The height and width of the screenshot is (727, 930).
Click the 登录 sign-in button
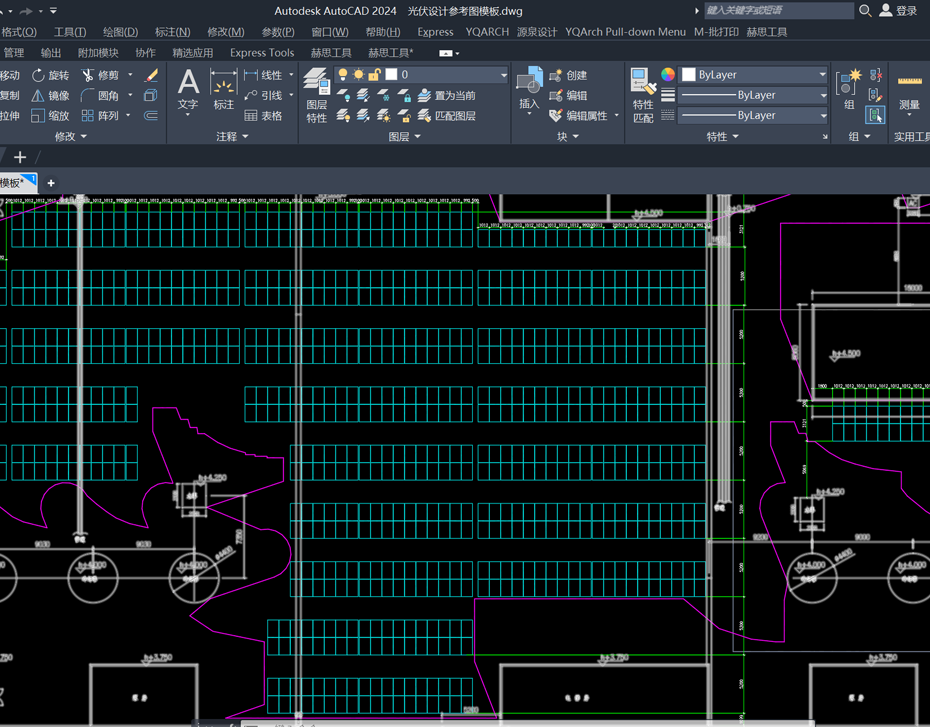(899, 11)
